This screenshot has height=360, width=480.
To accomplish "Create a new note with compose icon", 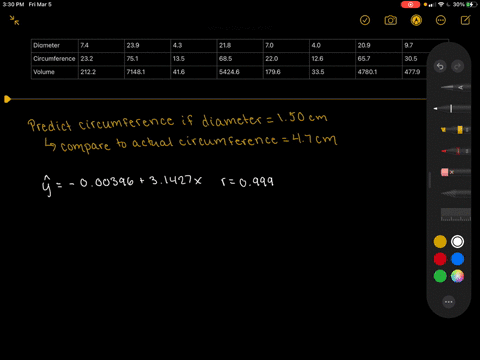I will 465,20.
